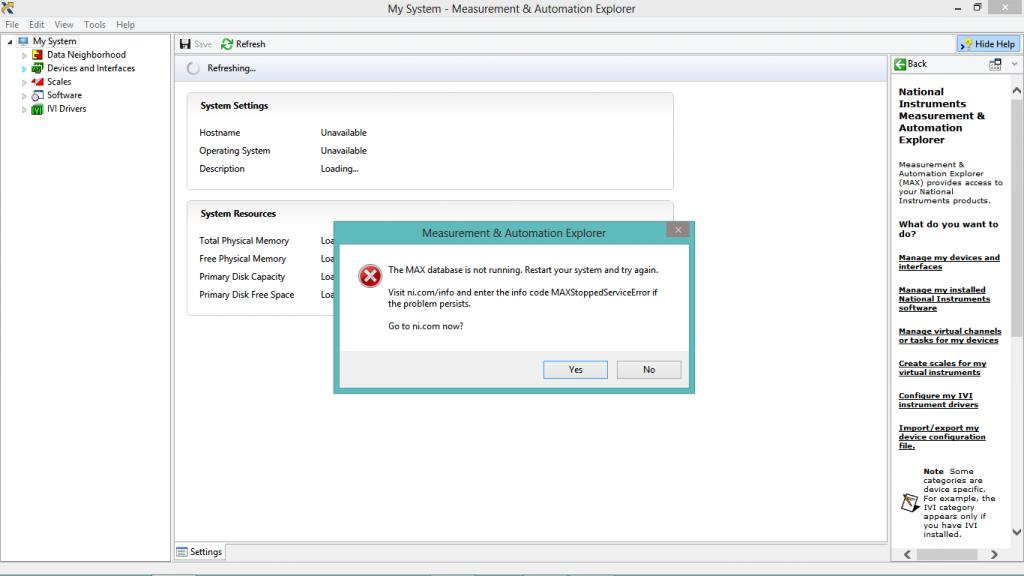This screenshot has height=576, width=1024.
Task: Open 'Manage virtual channels or tasks' link
Action: (x=950, y=336)
